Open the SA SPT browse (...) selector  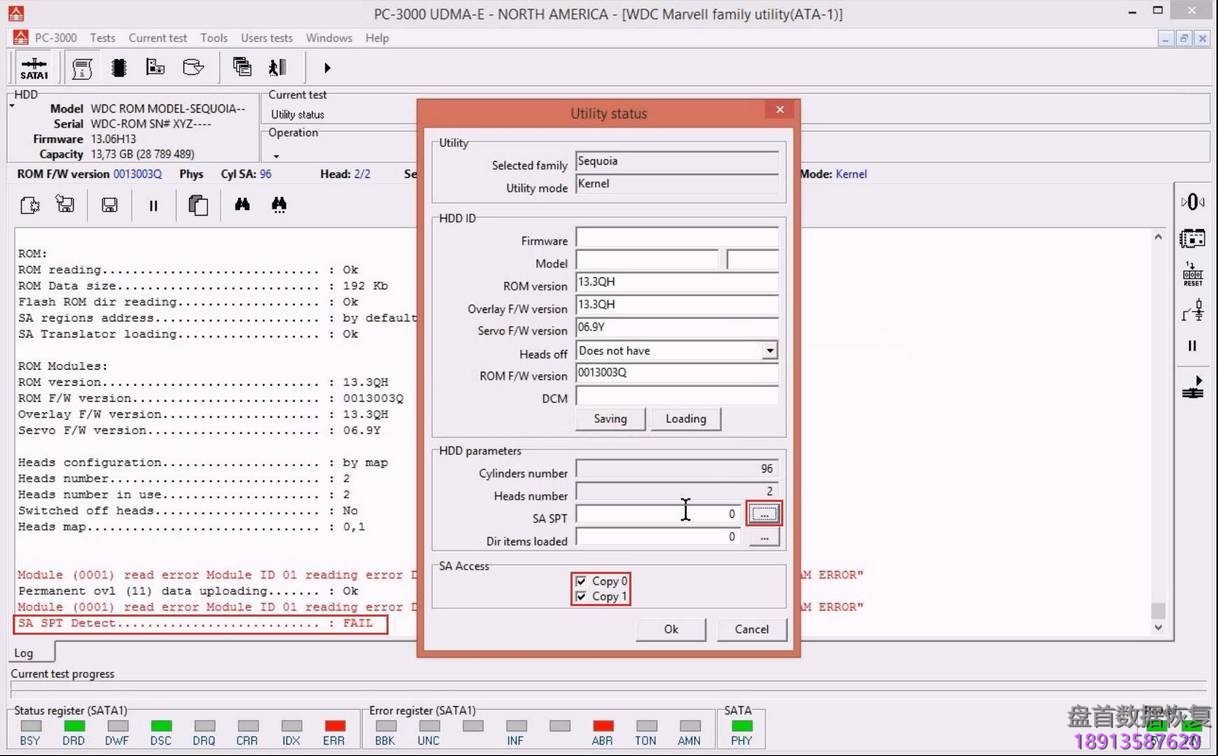click(x=763, y=513)
